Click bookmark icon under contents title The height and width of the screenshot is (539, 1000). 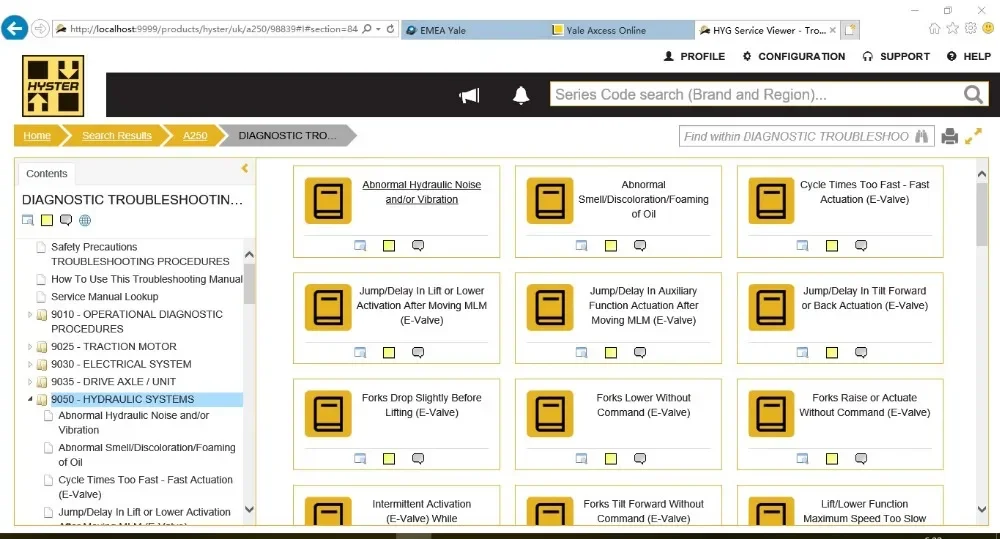coord(27,220)
